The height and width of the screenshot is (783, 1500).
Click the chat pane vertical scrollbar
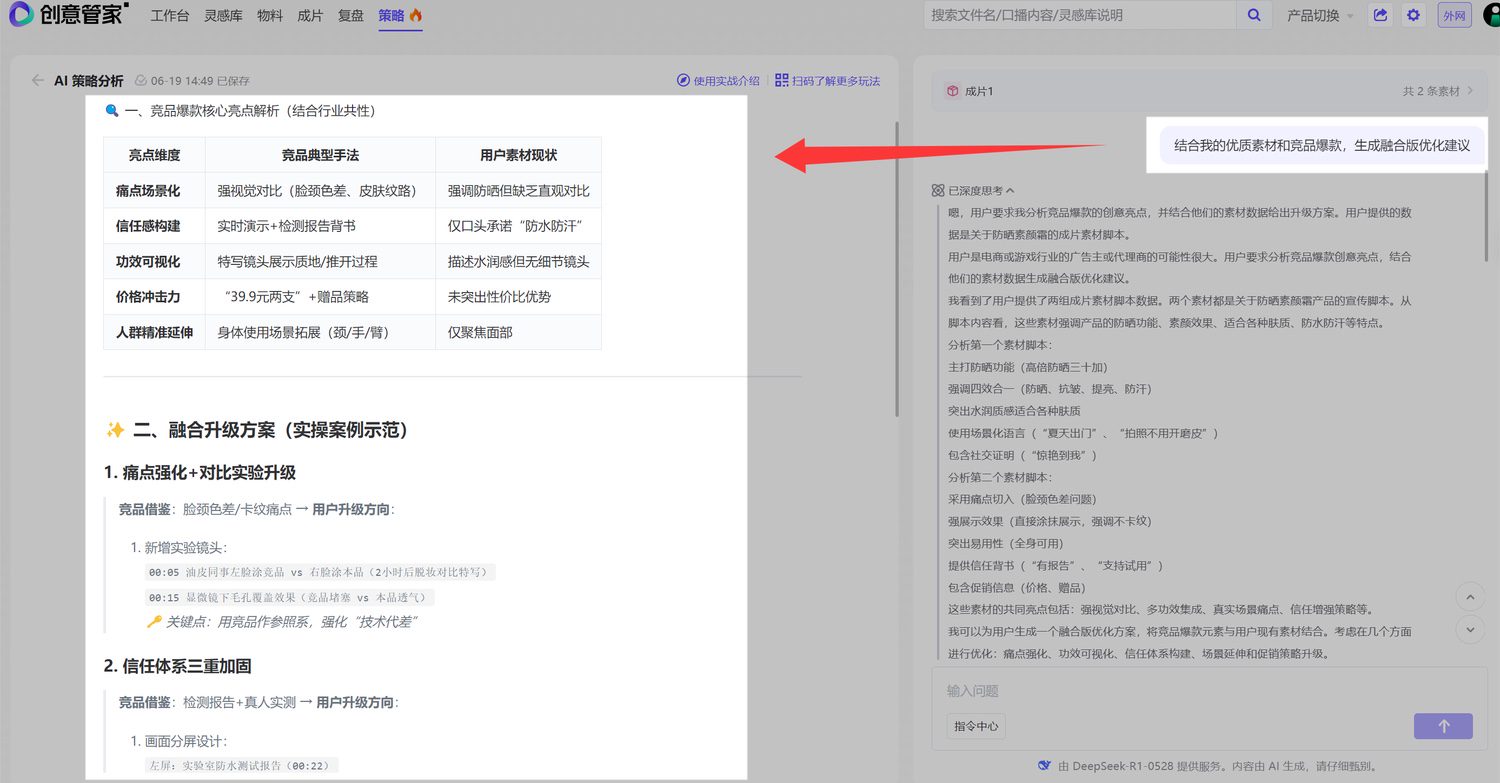click(1488, 215)
